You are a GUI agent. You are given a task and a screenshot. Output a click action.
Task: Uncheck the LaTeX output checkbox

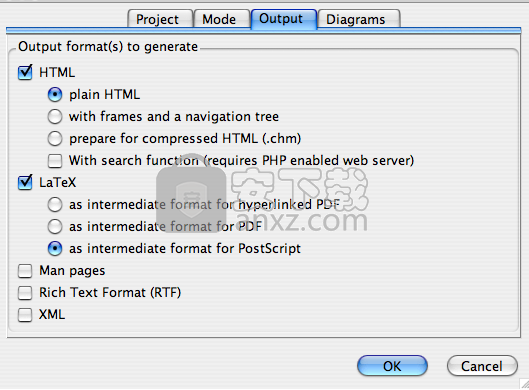point(25,183)
